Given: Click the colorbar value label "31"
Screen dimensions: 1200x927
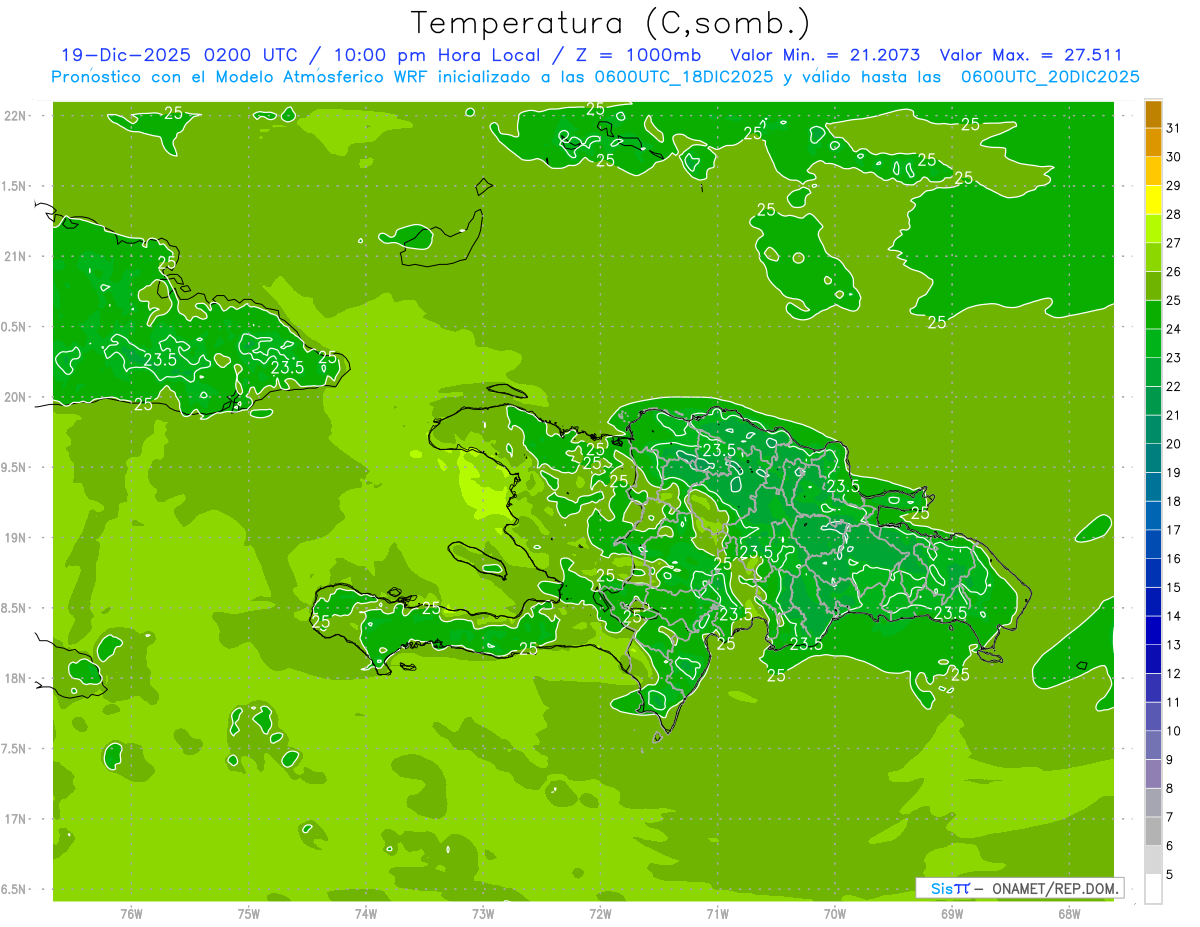Looking at the screenshot, I should pyautogui.click(x=1173, y=128).
